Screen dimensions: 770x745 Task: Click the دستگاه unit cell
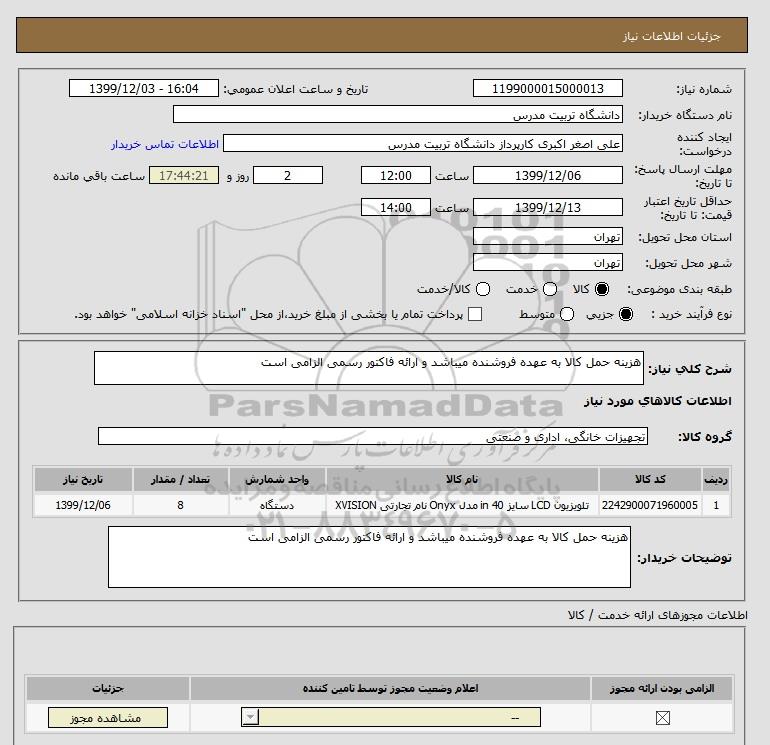(277, 505)
